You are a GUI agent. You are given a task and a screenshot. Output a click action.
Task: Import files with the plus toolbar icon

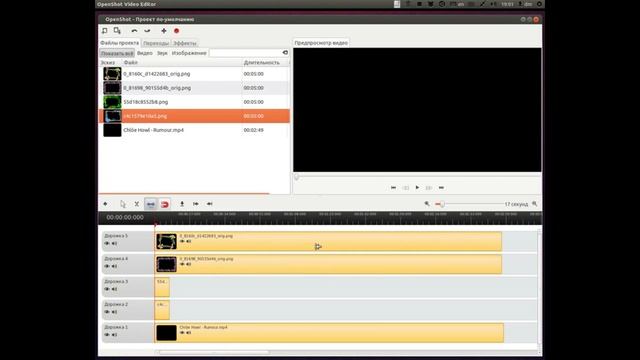[164, 31]
